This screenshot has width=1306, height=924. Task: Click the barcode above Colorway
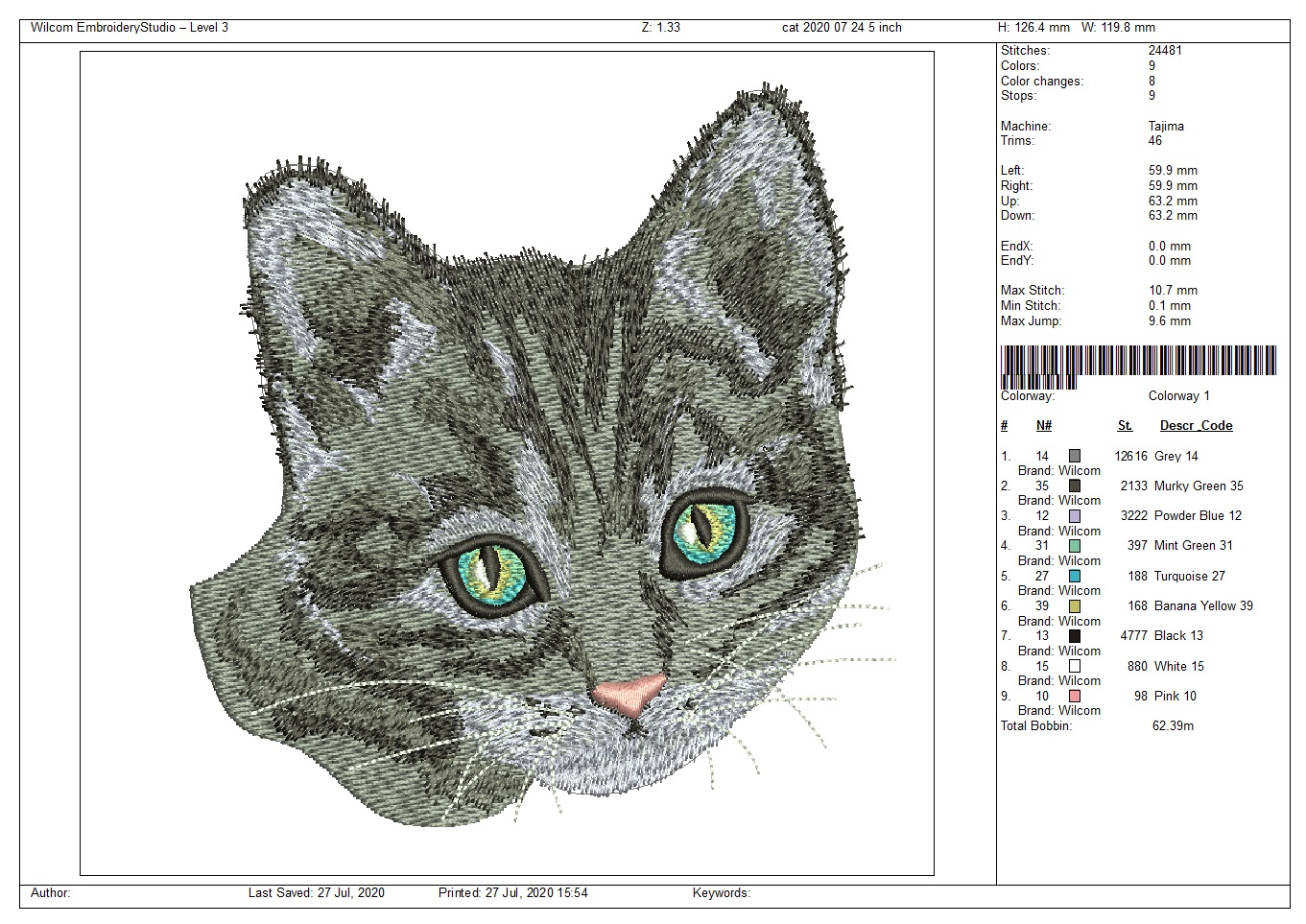[x=1138, y=365]
